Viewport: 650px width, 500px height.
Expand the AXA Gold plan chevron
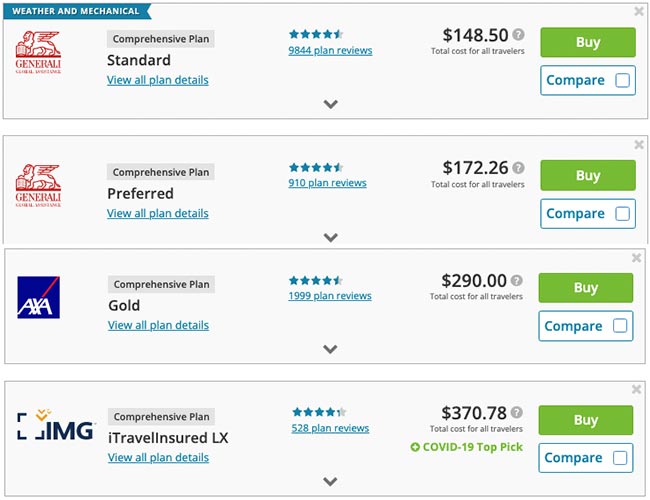coord(331,349)
